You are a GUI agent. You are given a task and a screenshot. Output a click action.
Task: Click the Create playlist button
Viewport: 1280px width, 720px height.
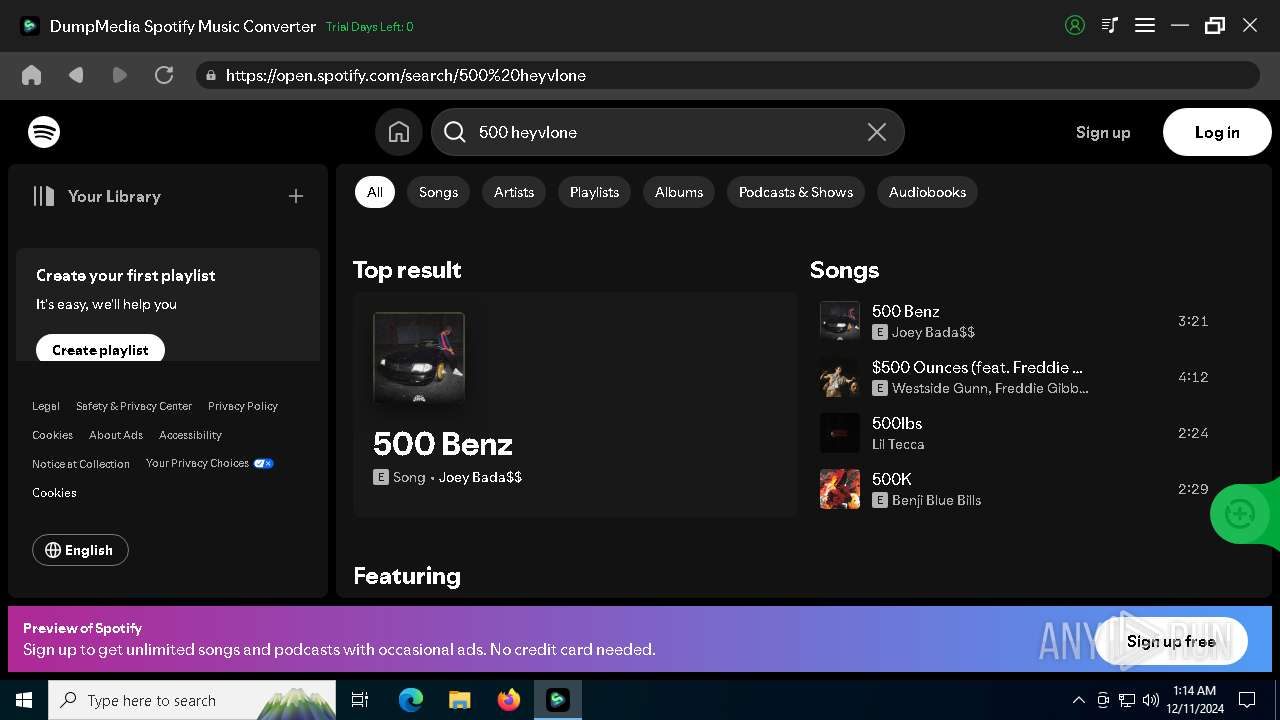coord(100,350)
